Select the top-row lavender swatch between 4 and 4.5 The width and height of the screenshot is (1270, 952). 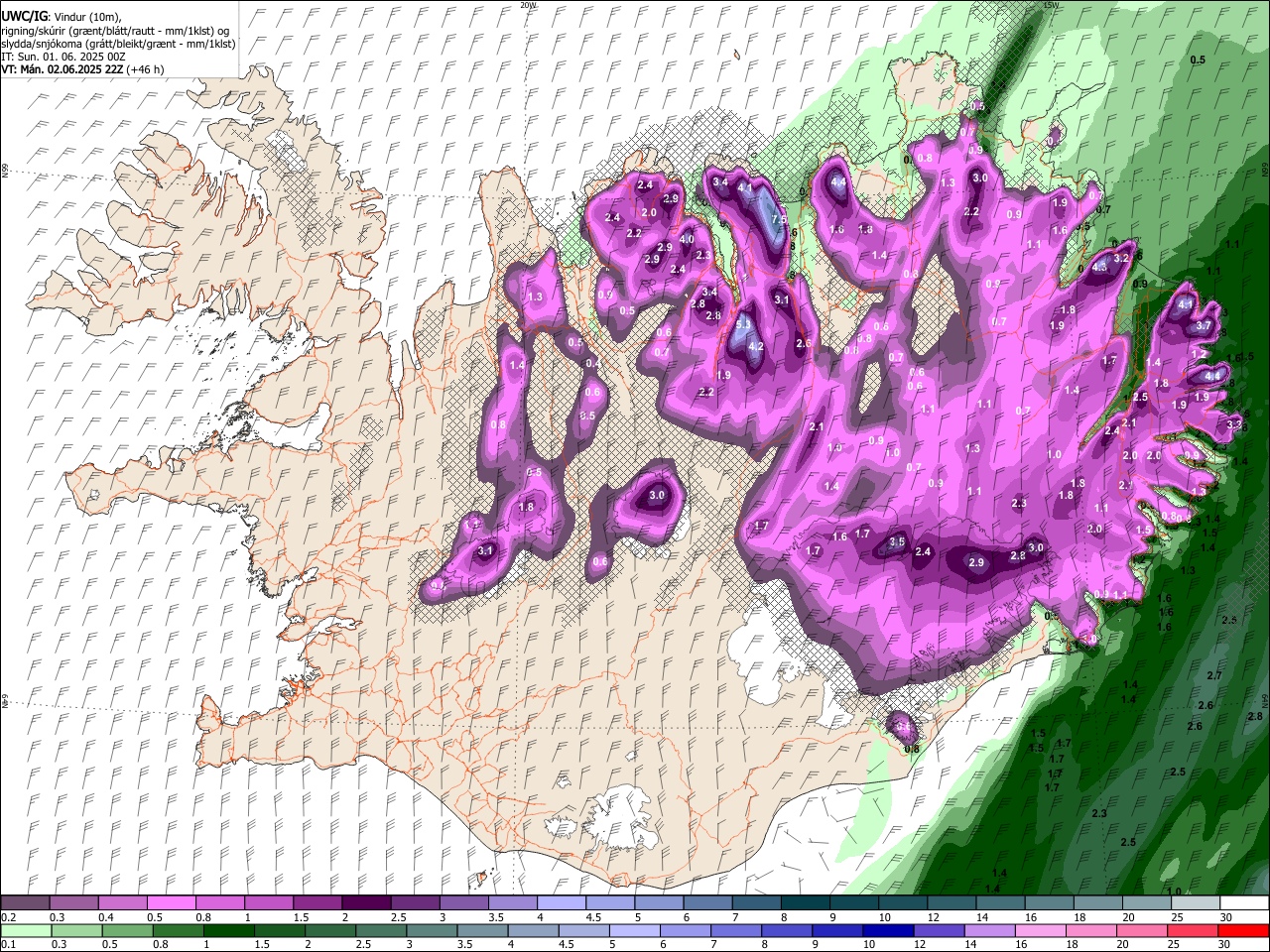(562, 903)
